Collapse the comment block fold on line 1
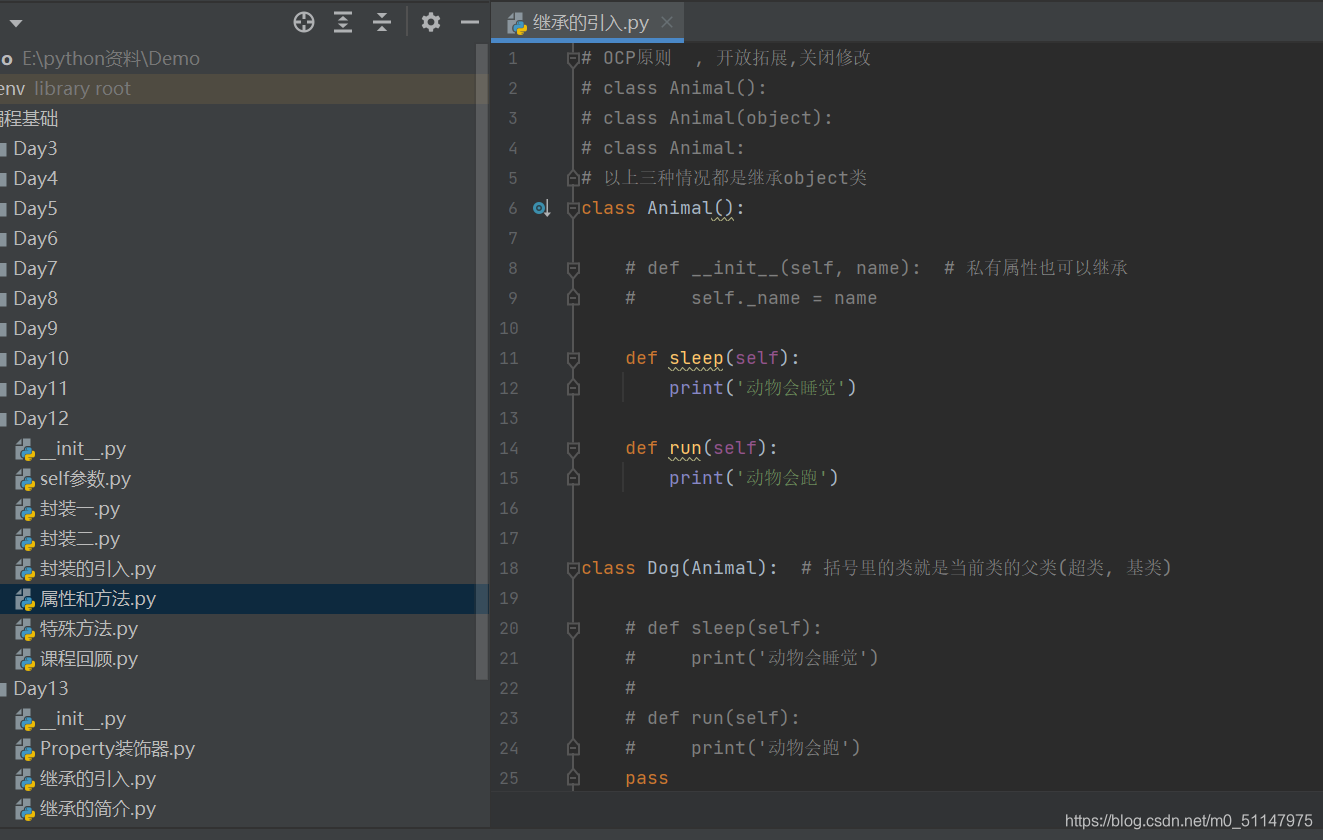 point(573,59)
